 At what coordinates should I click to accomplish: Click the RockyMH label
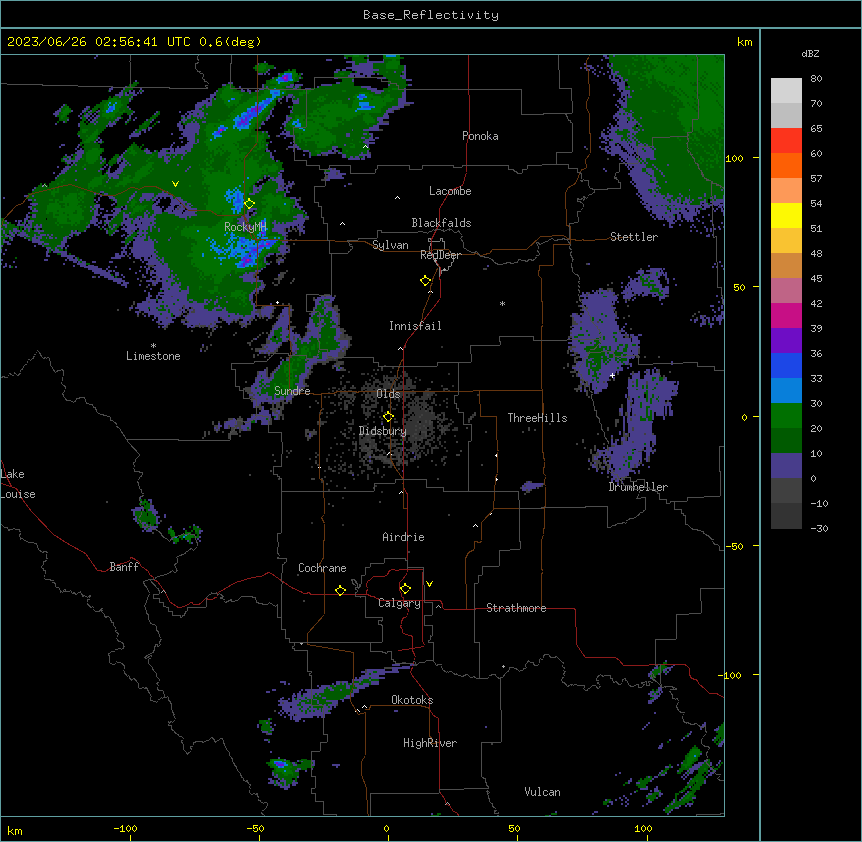click(x=245, y=227)
